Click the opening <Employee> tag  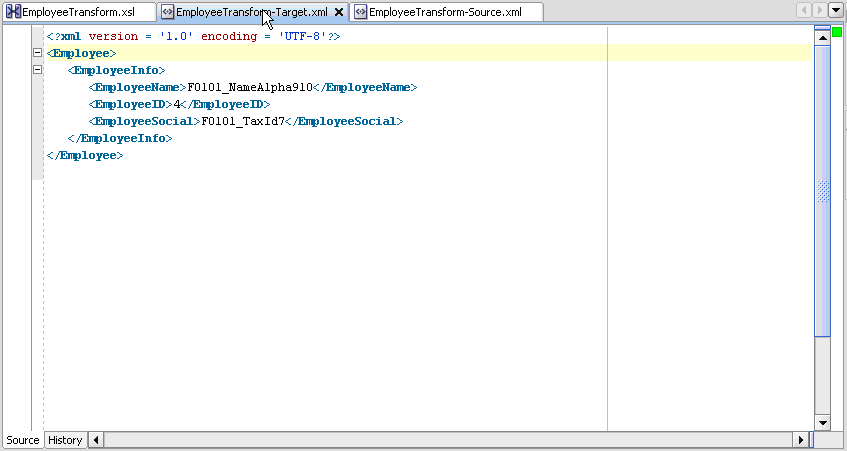coord(81,53)
